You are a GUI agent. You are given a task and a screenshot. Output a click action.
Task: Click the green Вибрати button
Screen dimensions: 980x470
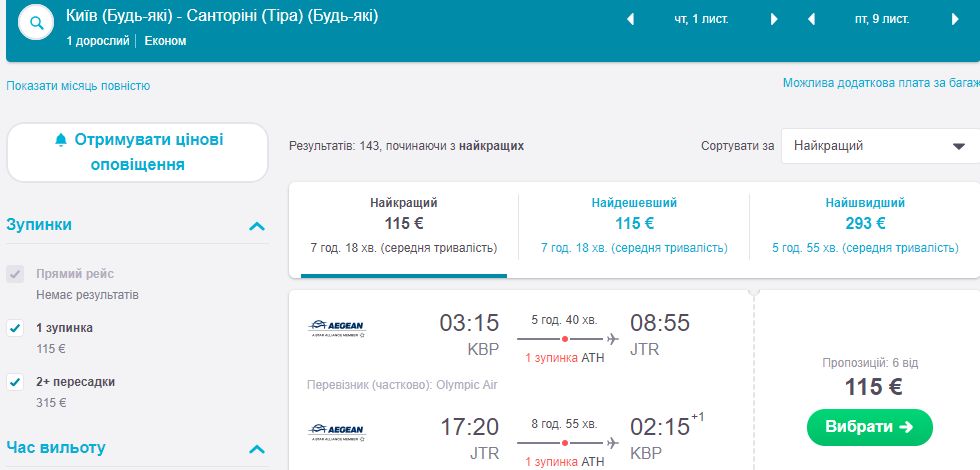(869, 427)
